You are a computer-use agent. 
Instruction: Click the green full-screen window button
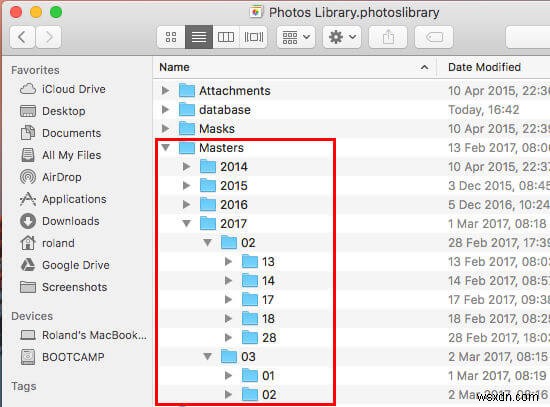pos(56,12)
